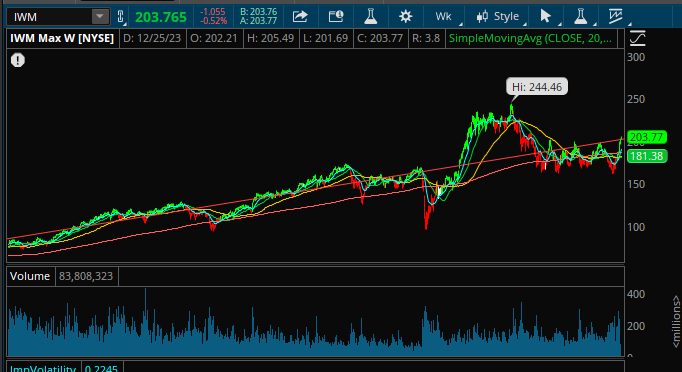Click the open value O: 202.21

pos(214,38)
